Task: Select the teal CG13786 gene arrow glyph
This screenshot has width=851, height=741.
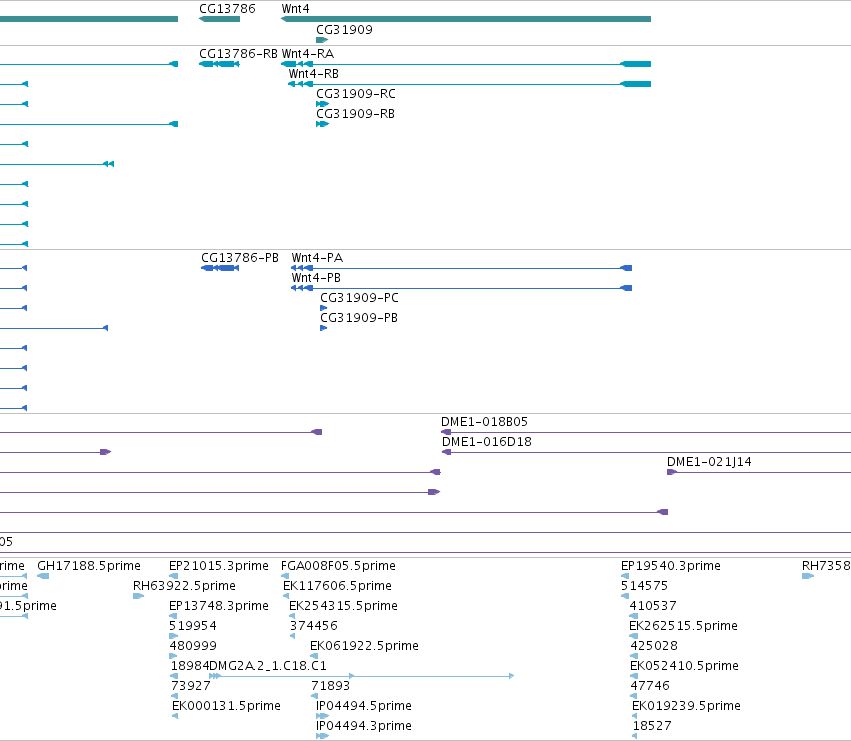Action: pos(219,19)
